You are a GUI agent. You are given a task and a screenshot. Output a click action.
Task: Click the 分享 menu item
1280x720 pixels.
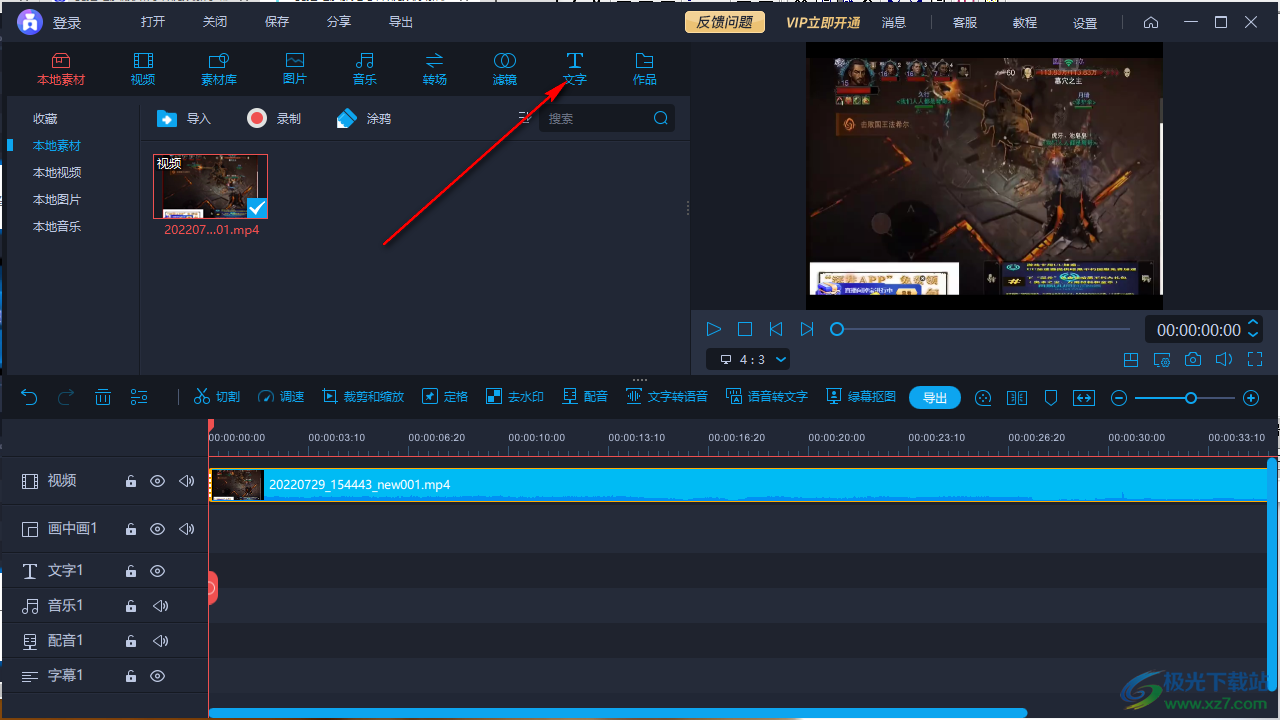[339, 22]
